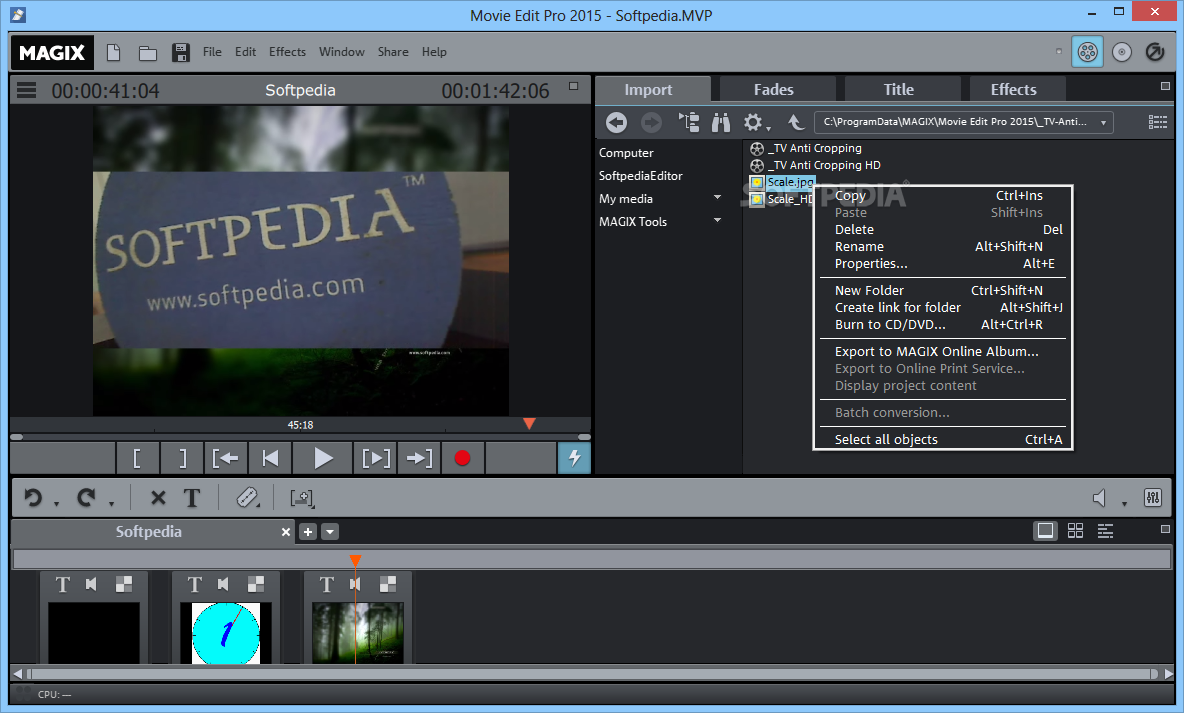The height and width of the screenshot is (713, 1184).
Task: Jump to range start
Action: point(226,458)
